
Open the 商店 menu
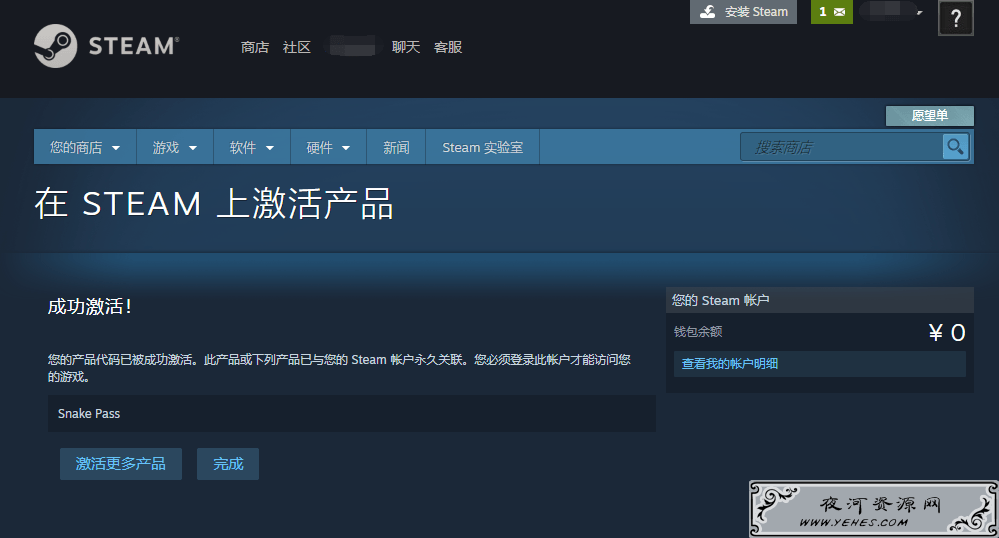(x=255, y=47)
